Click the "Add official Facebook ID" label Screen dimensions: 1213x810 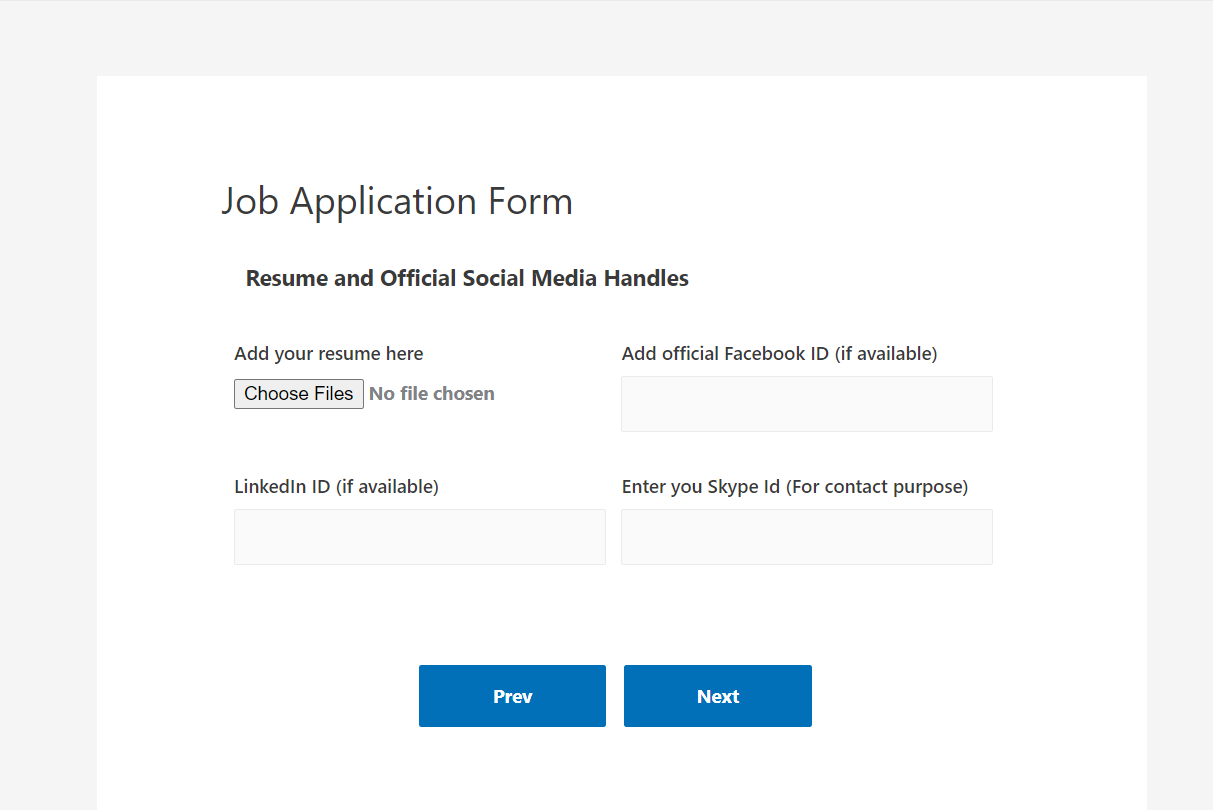coord(779,354)
